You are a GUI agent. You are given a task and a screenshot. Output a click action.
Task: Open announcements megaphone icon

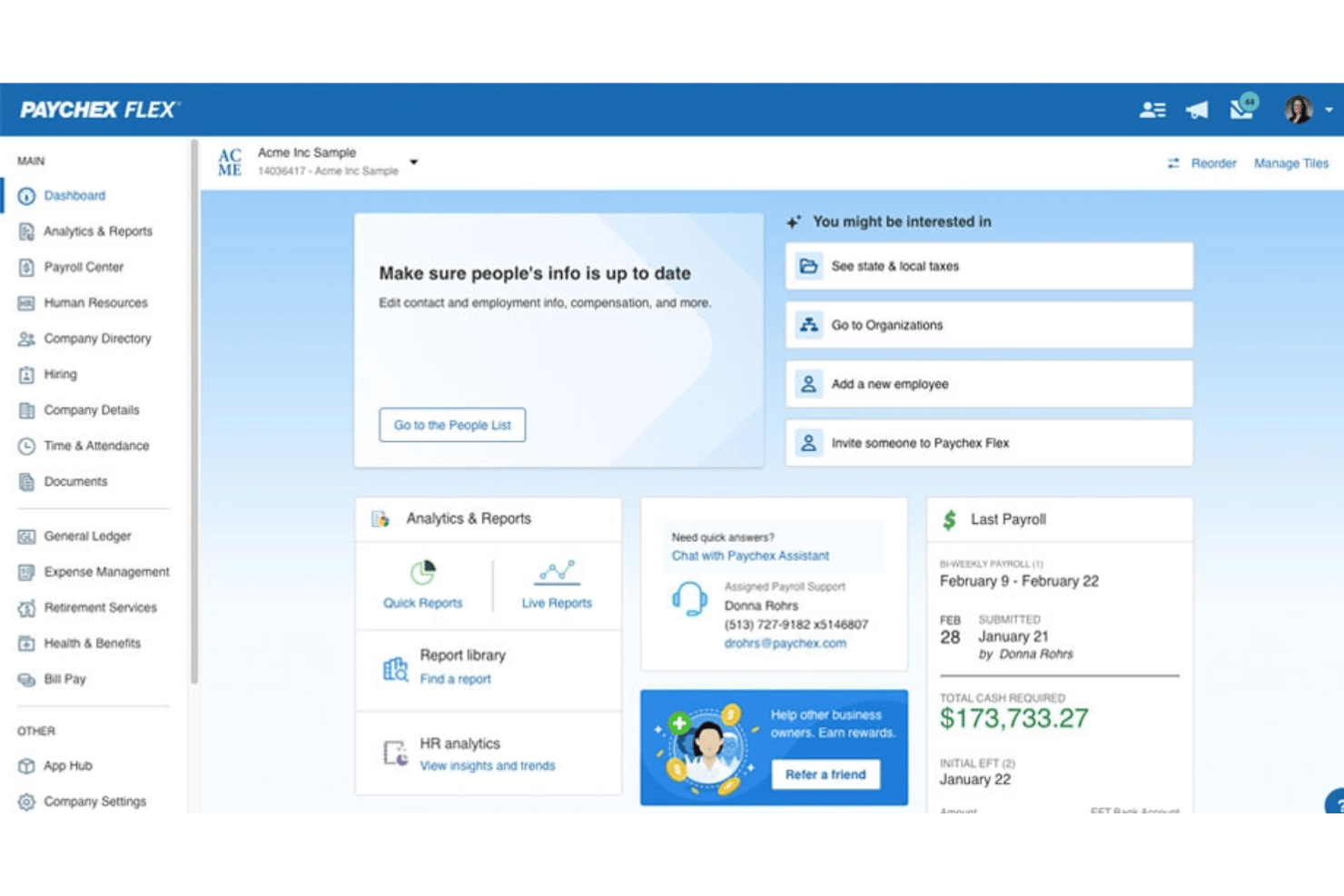tap(1197, 110)
